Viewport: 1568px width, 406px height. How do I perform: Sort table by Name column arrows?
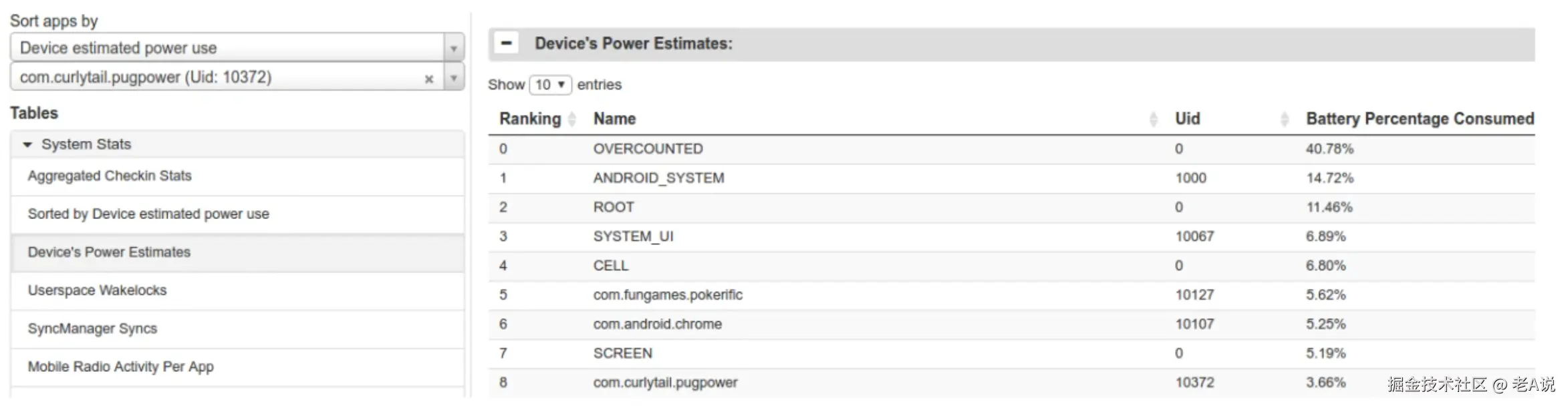(1153, 119)
